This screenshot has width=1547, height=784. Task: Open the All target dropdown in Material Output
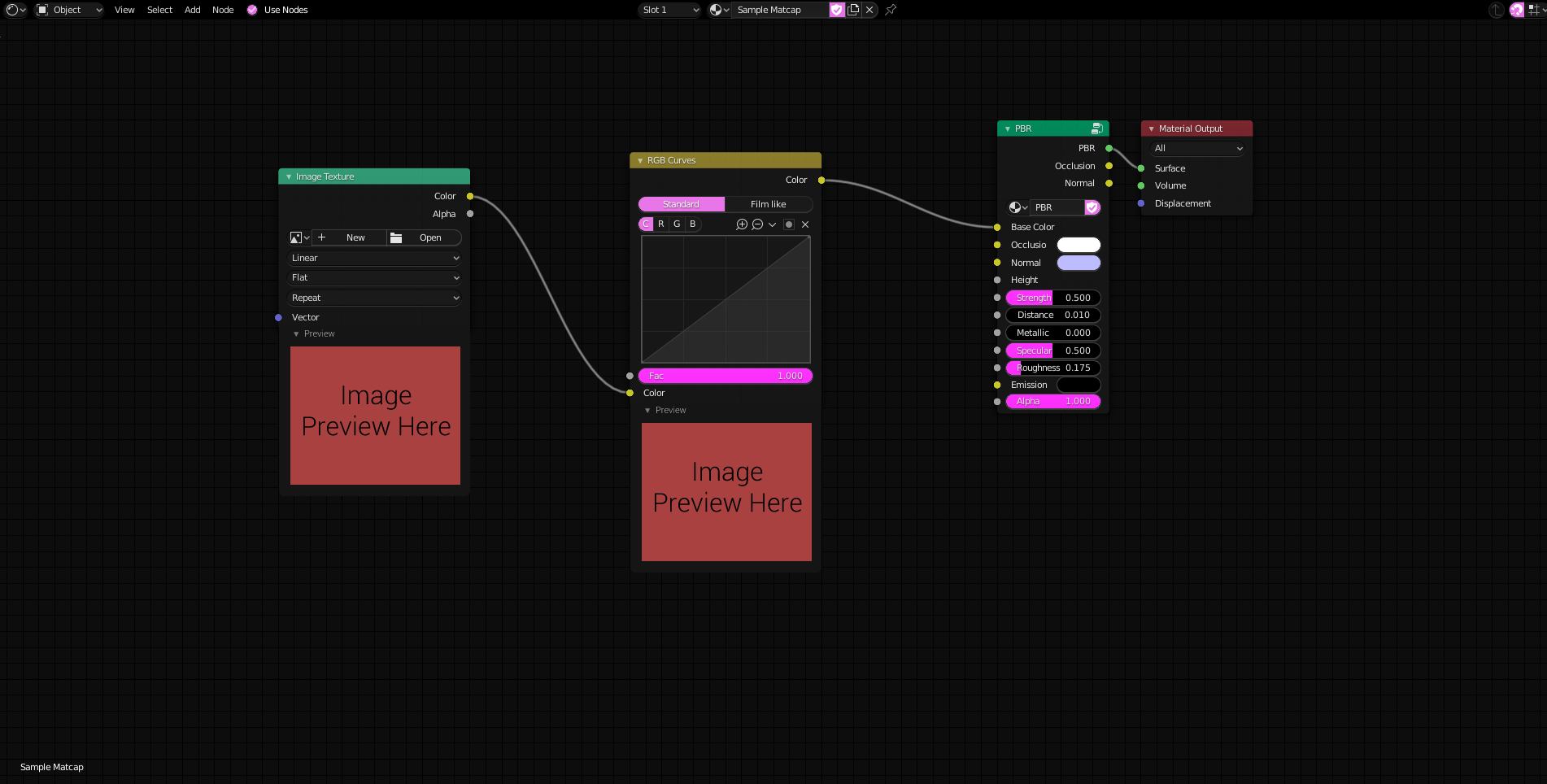(x=1197, y=148)
